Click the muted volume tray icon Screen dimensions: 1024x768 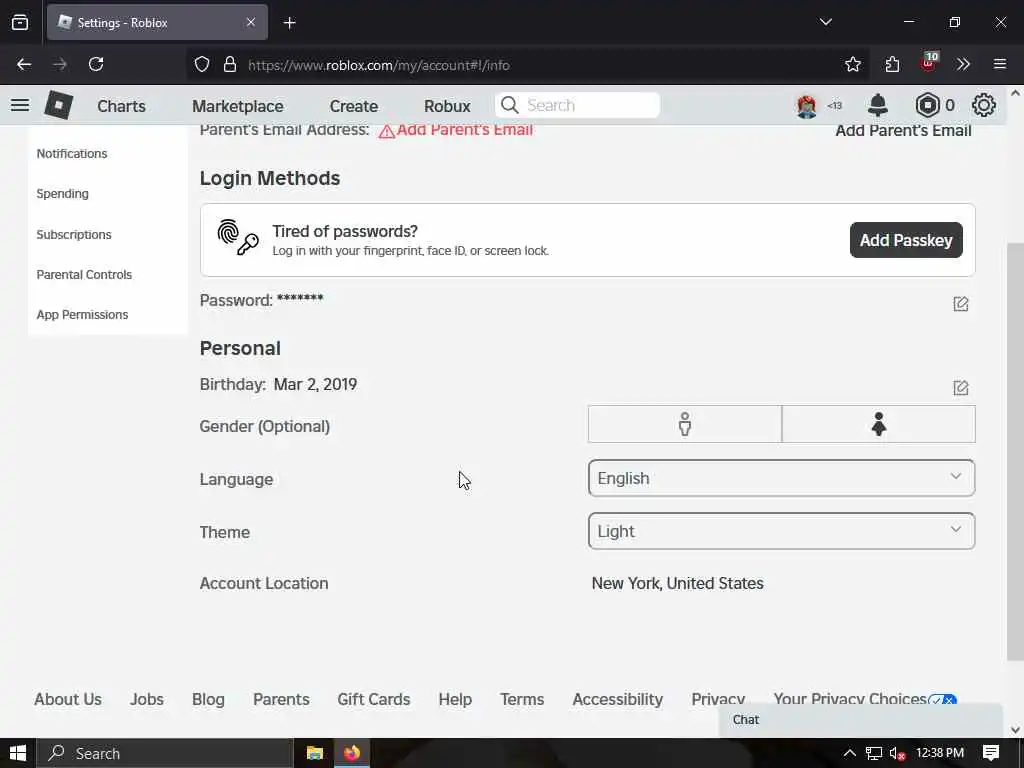tap(897, 754)
